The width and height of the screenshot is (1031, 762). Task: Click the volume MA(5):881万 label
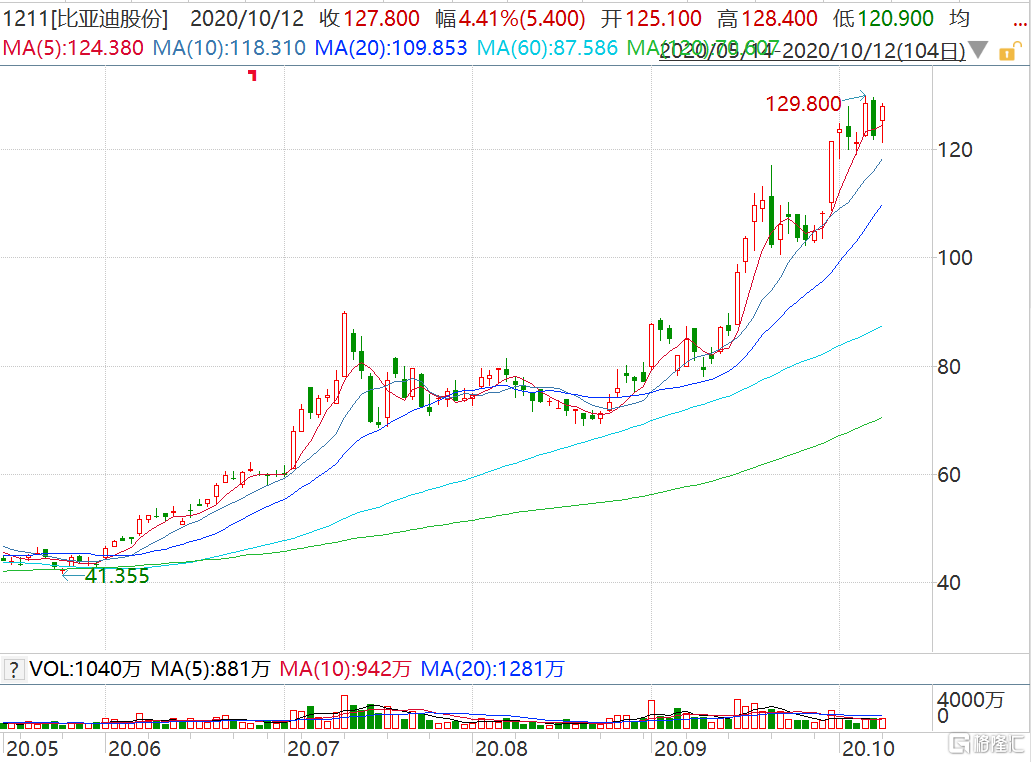pyautogui.click(x=210, y=669)
